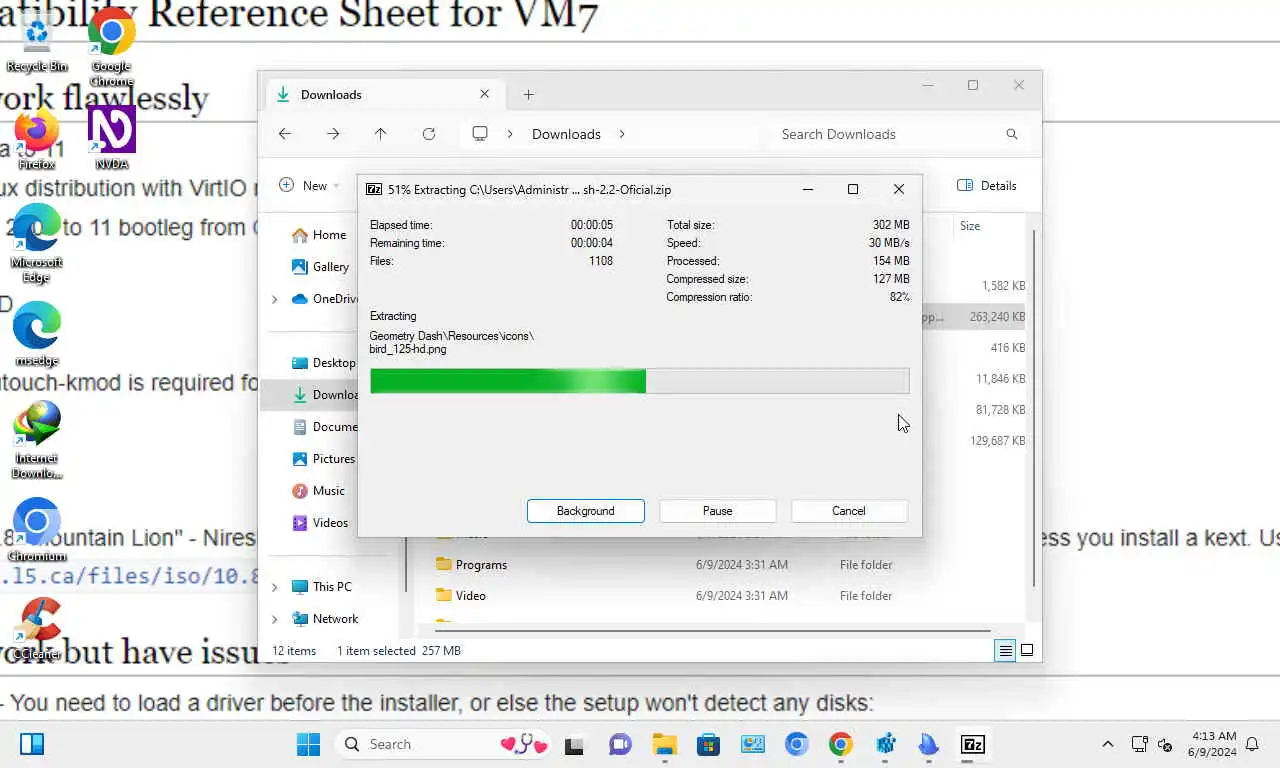Click the search magnifier in Search Downloads
1280x768 pixels.
(1012, 134)
